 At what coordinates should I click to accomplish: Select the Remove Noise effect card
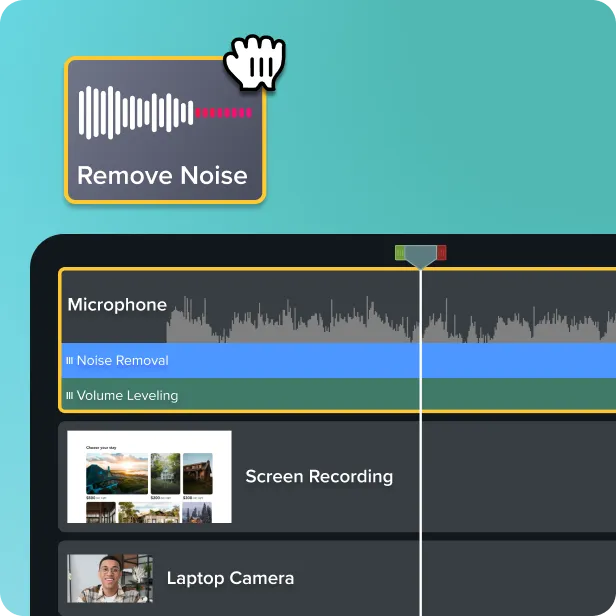(165, 130)
